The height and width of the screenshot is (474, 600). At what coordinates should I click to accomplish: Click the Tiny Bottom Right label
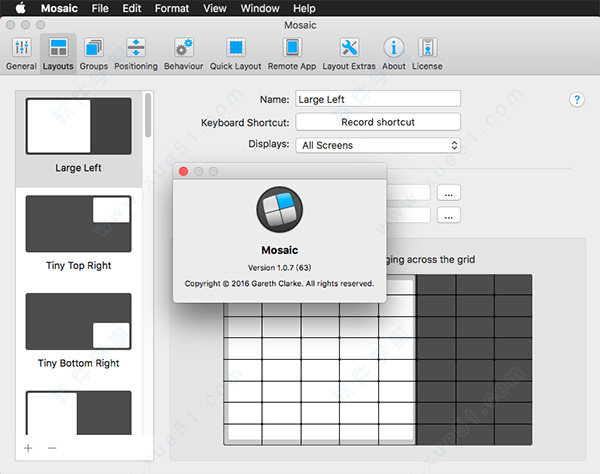coord(78,363)
